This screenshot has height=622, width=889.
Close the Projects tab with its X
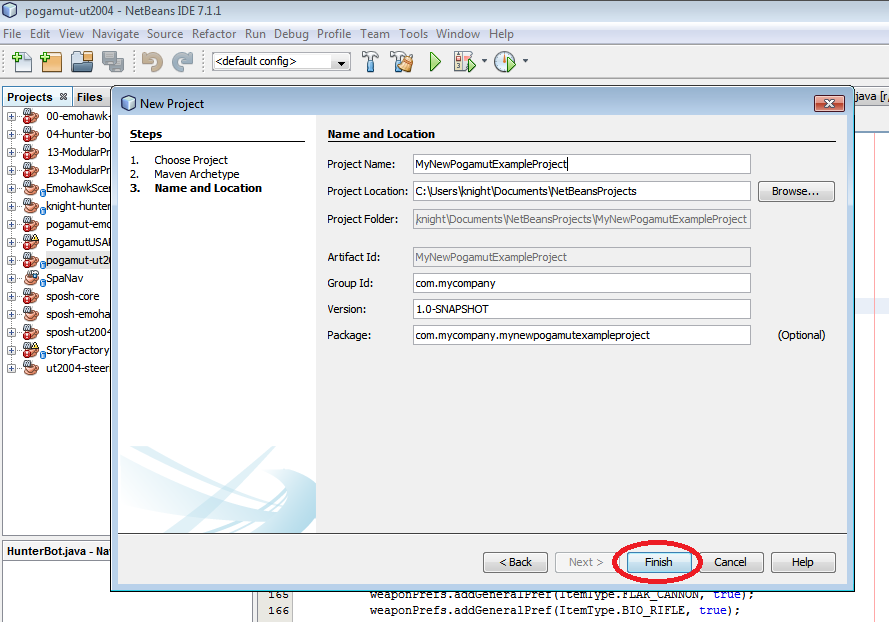tap(64, 96)
